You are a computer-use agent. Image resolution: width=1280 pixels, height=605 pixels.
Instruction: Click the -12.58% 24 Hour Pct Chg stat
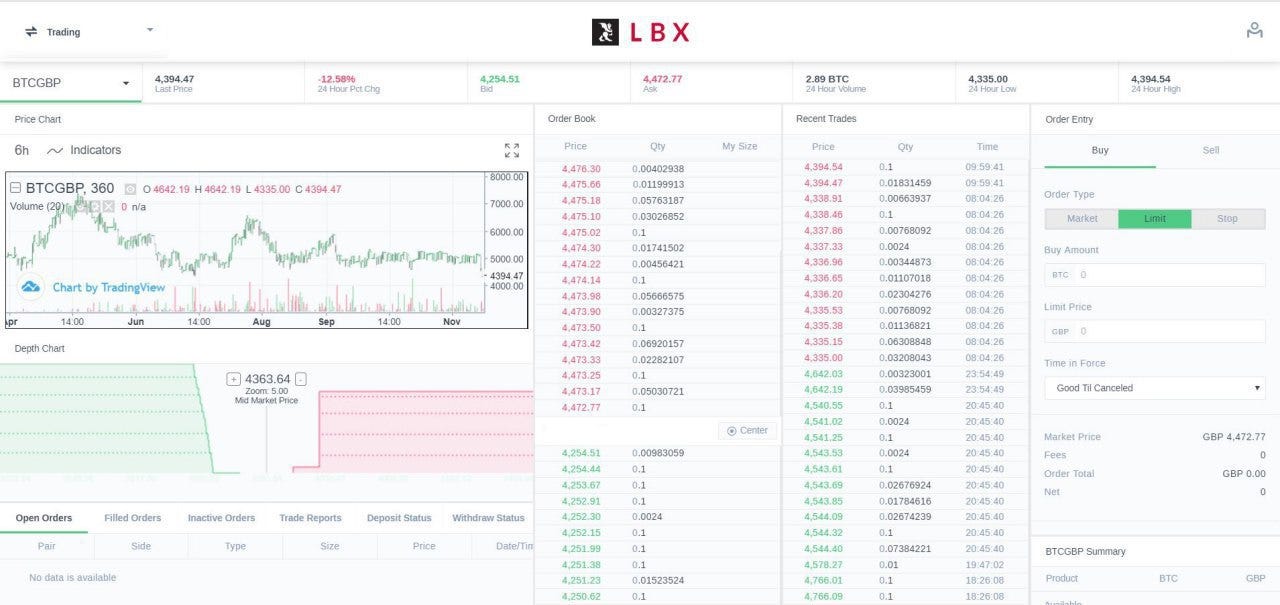pos(348,83)
